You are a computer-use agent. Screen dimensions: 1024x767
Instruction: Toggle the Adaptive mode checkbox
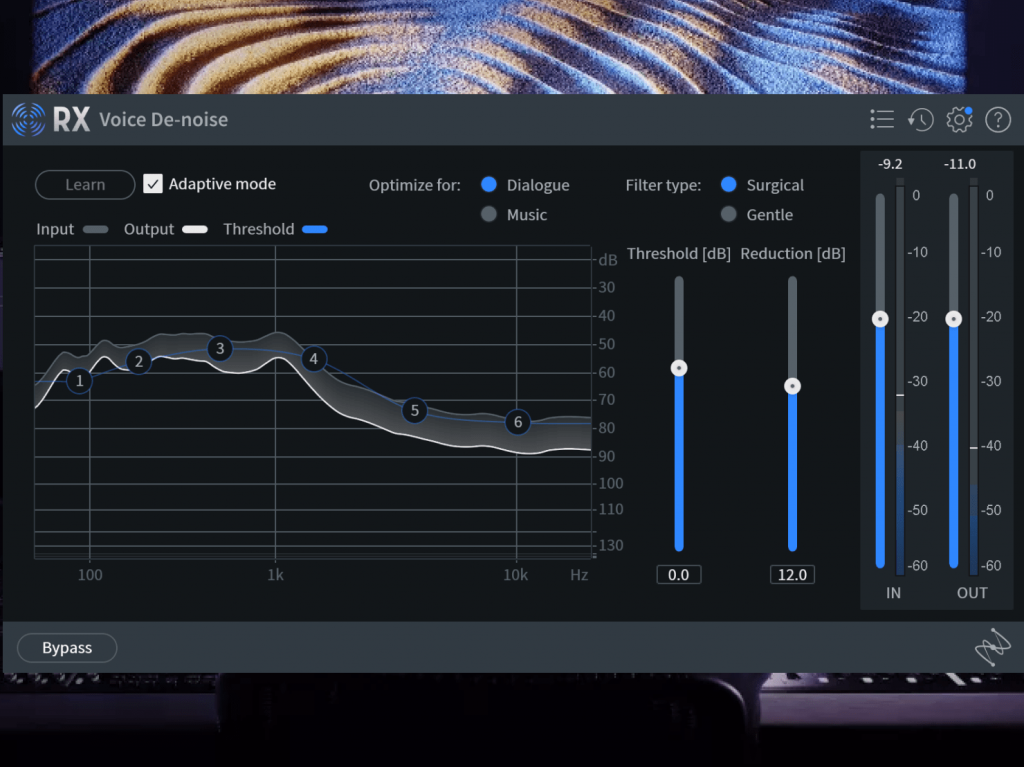click(x=153, y=184)
